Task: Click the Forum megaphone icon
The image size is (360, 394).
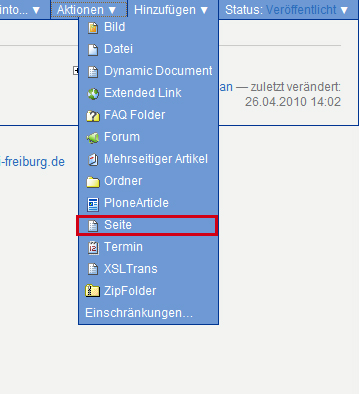Action: click(x=93, y=138)
